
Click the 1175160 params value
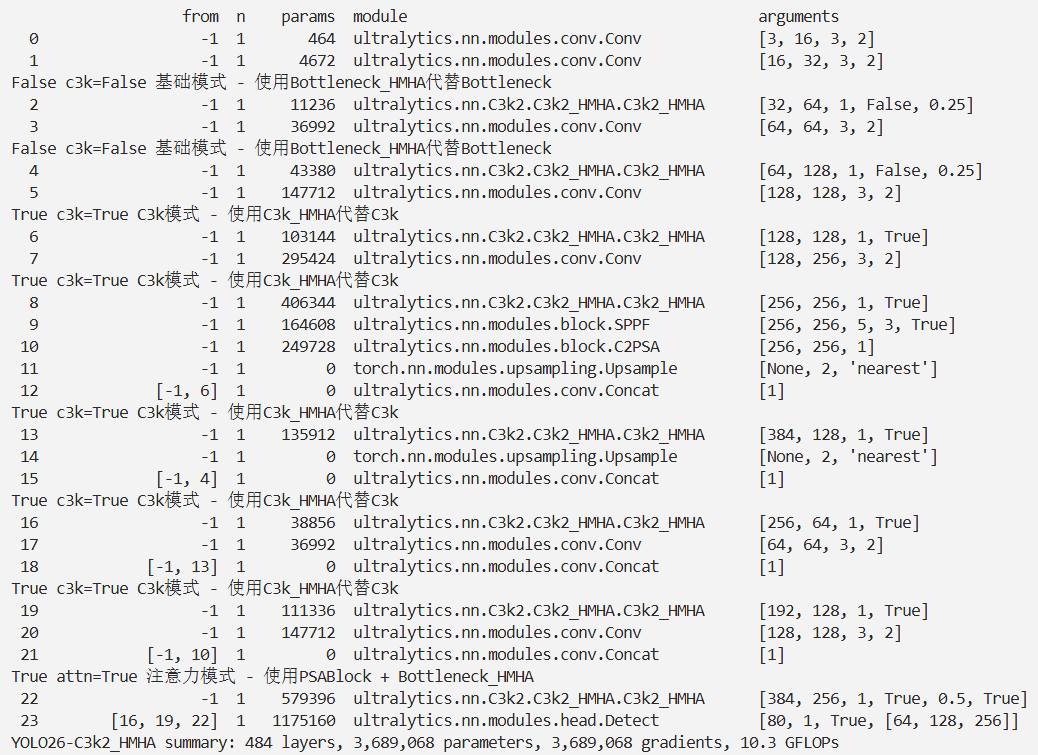coord(304,720)
